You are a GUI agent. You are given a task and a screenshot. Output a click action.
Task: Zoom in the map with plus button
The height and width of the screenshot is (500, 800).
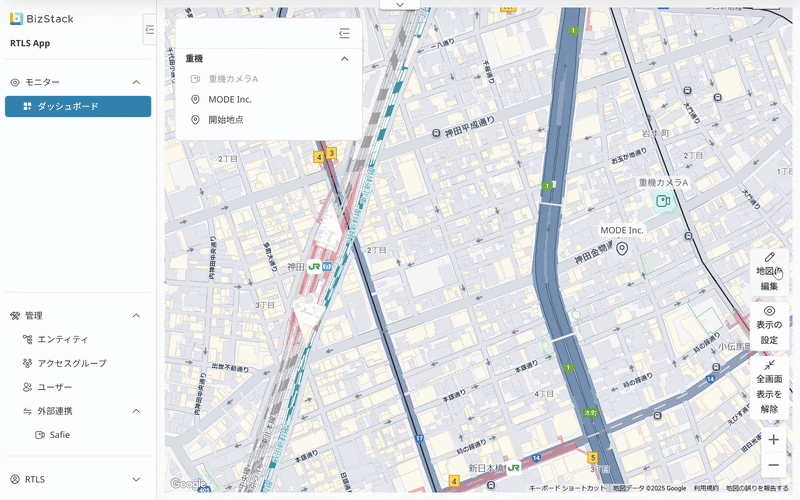(x=773, y=440)
